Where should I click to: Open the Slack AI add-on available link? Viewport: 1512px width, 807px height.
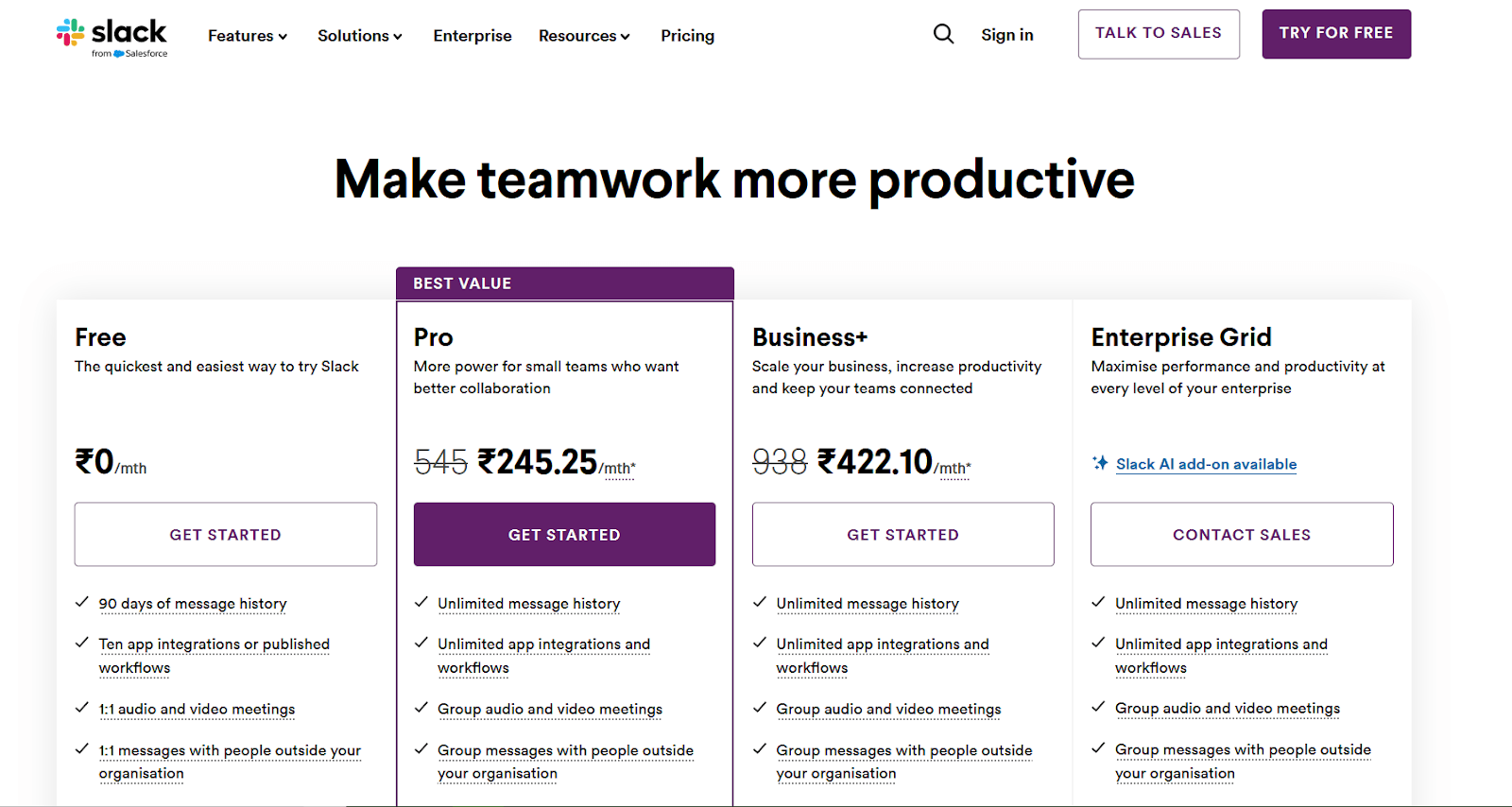1206,464
